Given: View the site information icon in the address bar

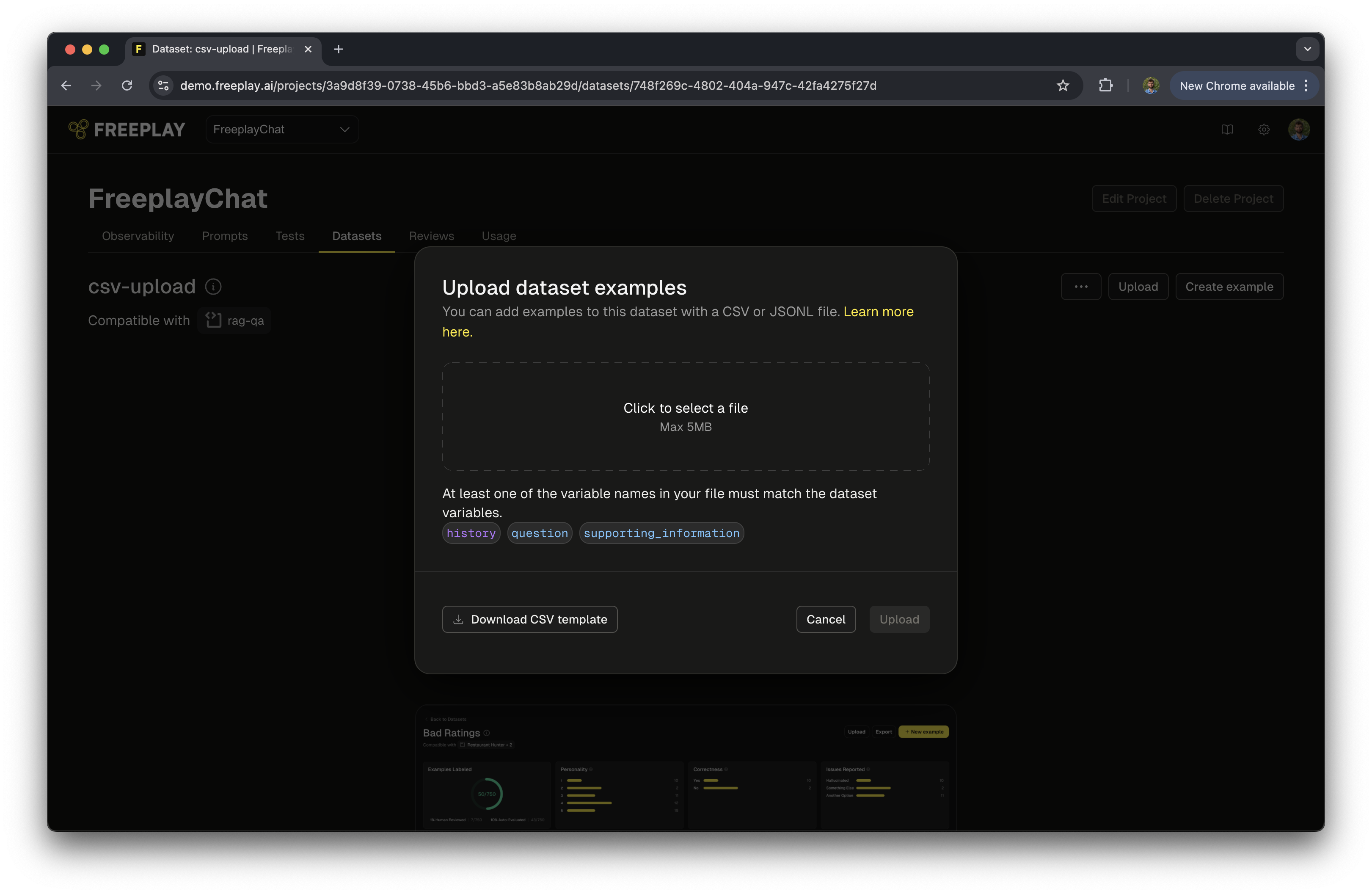Looking at the screenshot, I should [164, 86].
